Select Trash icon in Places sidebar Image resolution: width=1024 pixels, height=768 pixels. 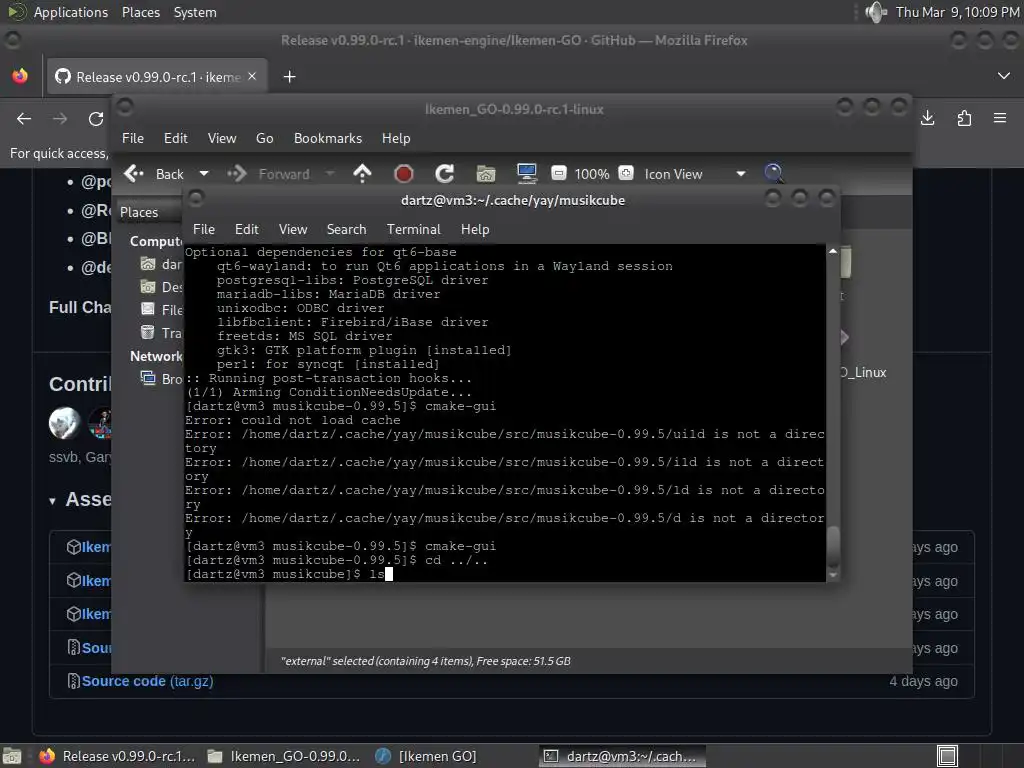coord(148,332)
